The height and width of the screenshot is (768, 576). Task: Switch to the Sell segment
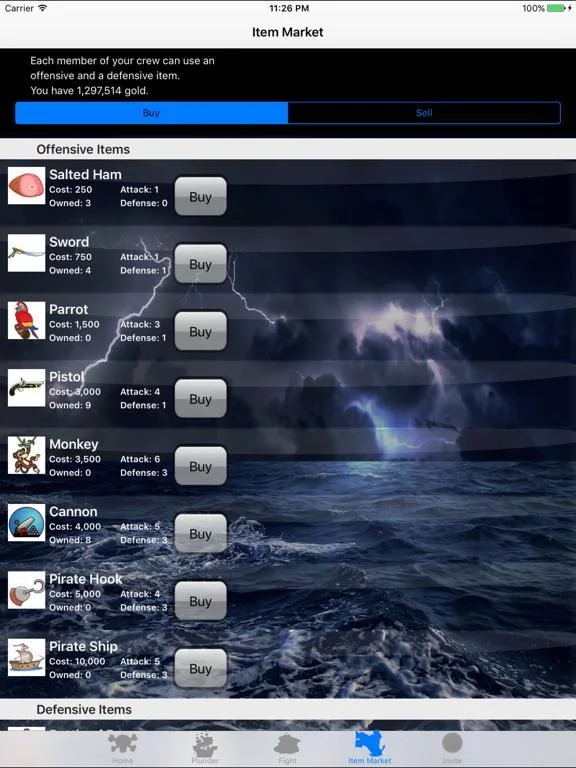424,113
